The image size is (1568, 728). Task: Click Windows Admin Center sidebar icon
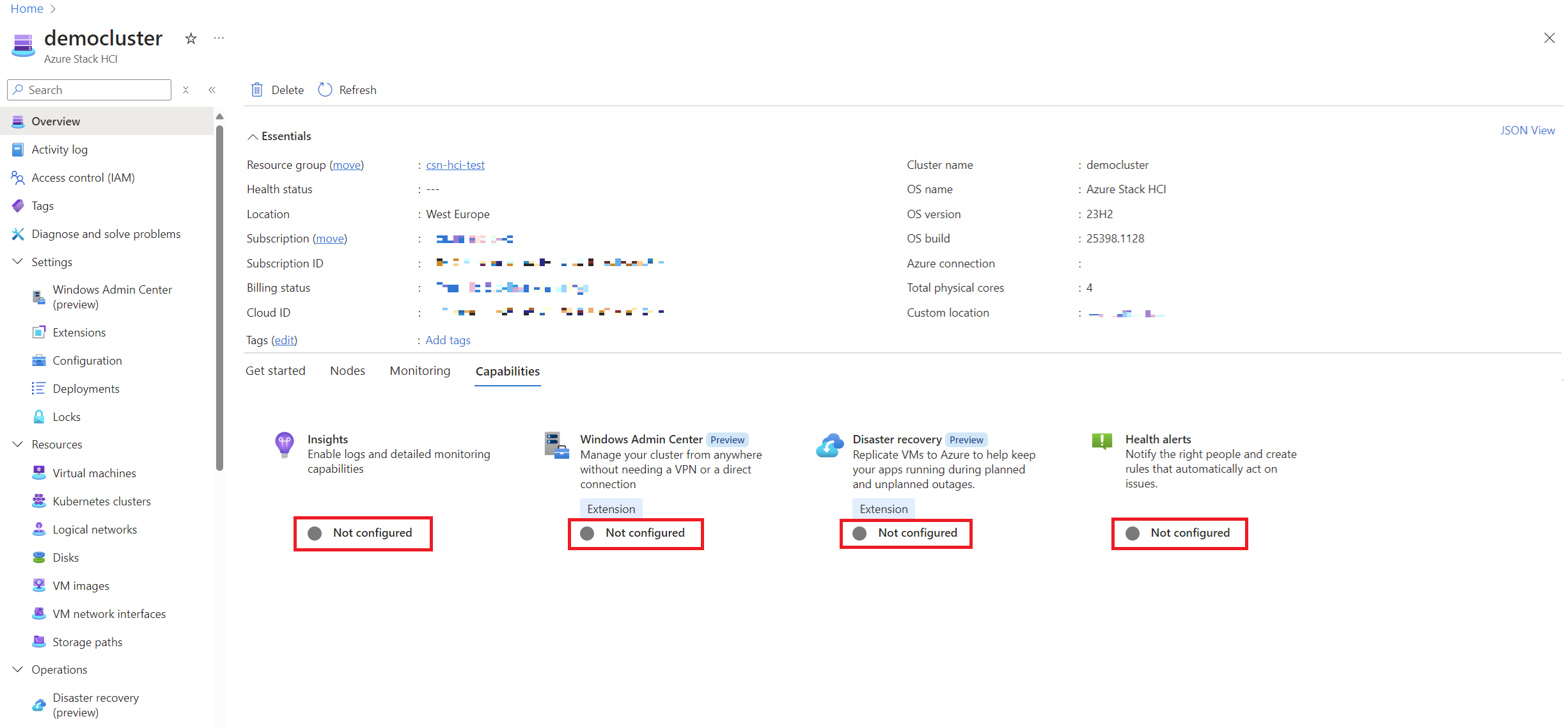pyautogui.click(x=39, y=297)
